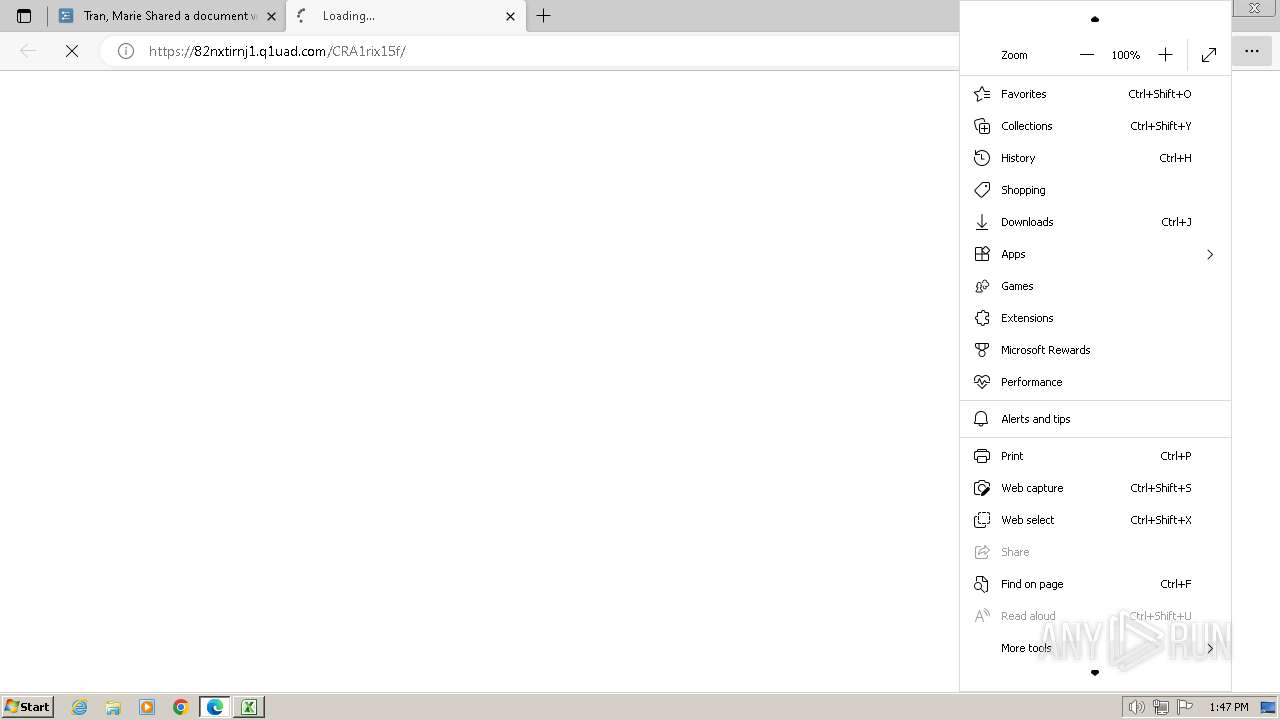Start Web select from the menu
1280x720 pixels.
pyautogui.click(x=1095, y=520)
